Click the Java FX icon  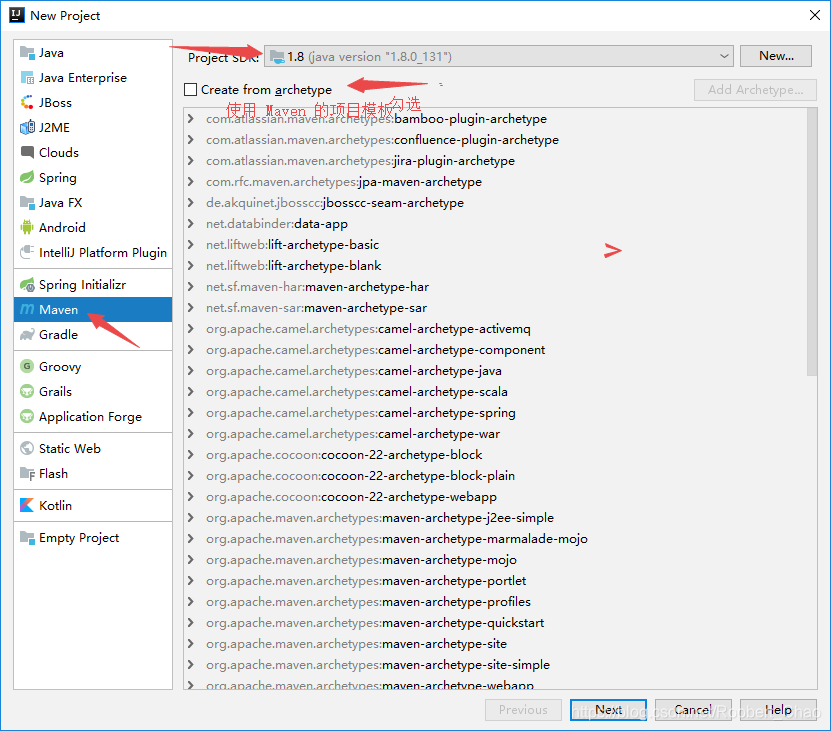point(27,202)
